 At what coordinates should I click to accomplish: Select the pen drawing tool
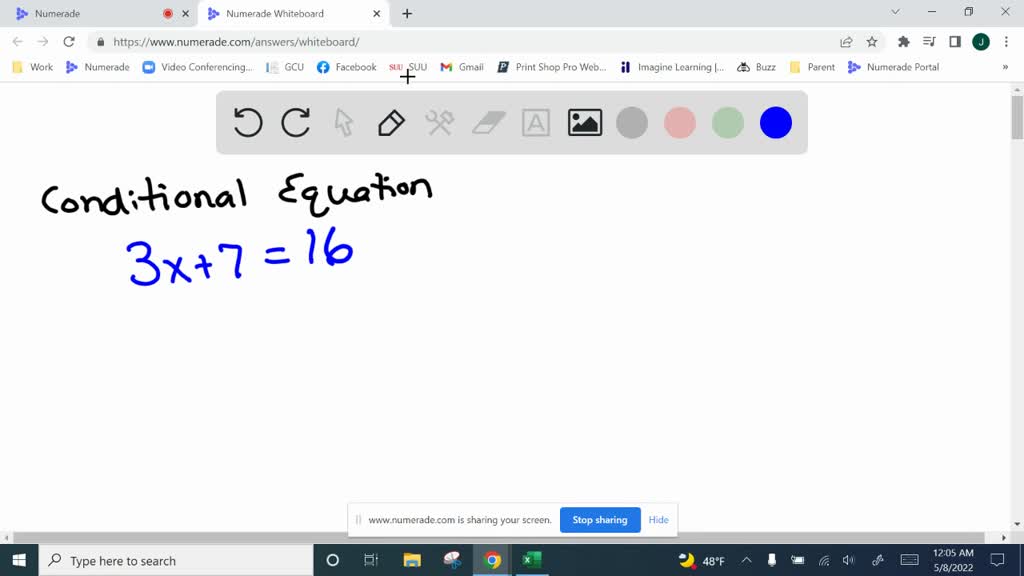[391, 123]
